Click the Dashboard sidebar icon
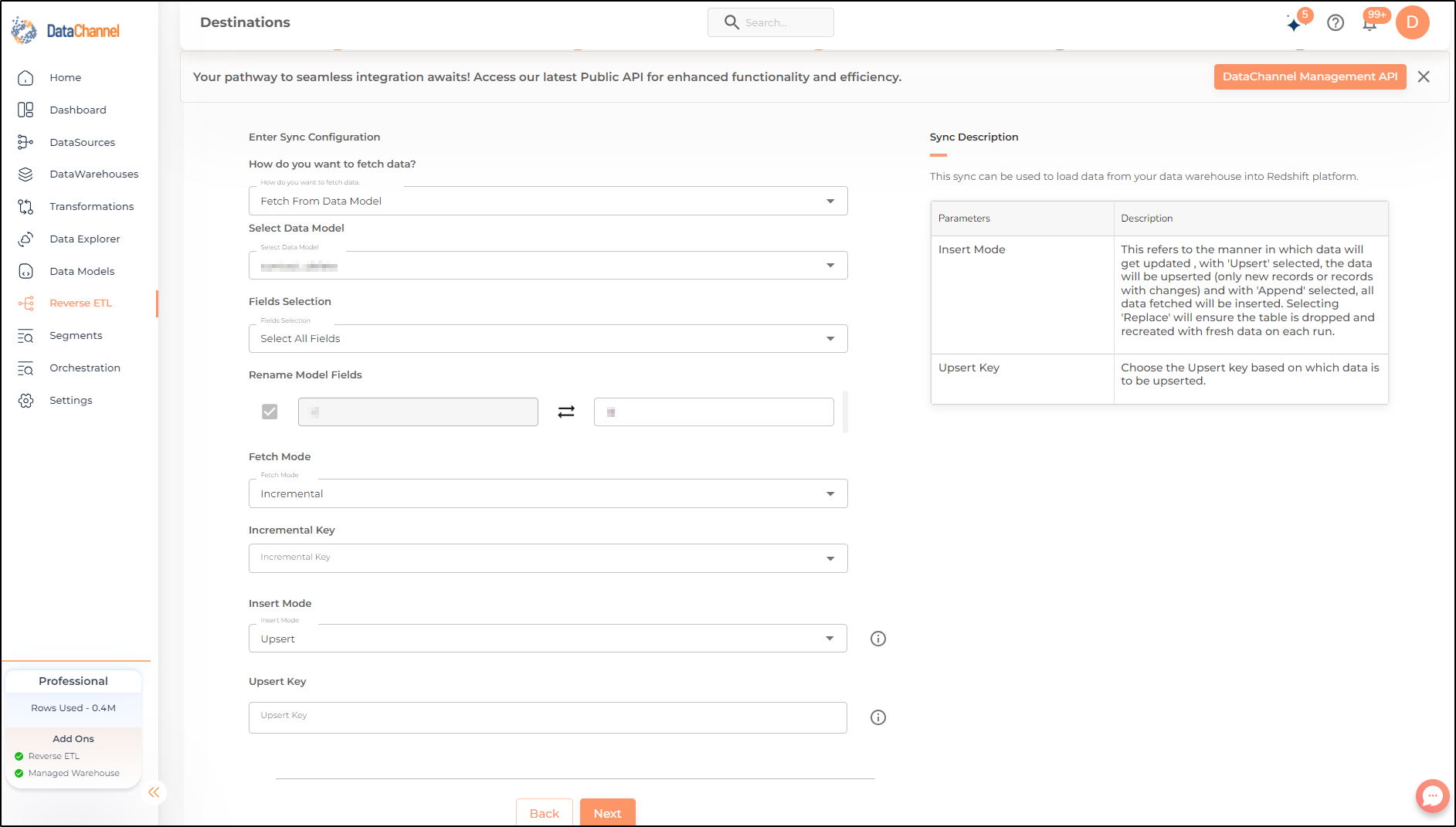The width and height of the screenshot is (1456, 827). coord(25,110)
